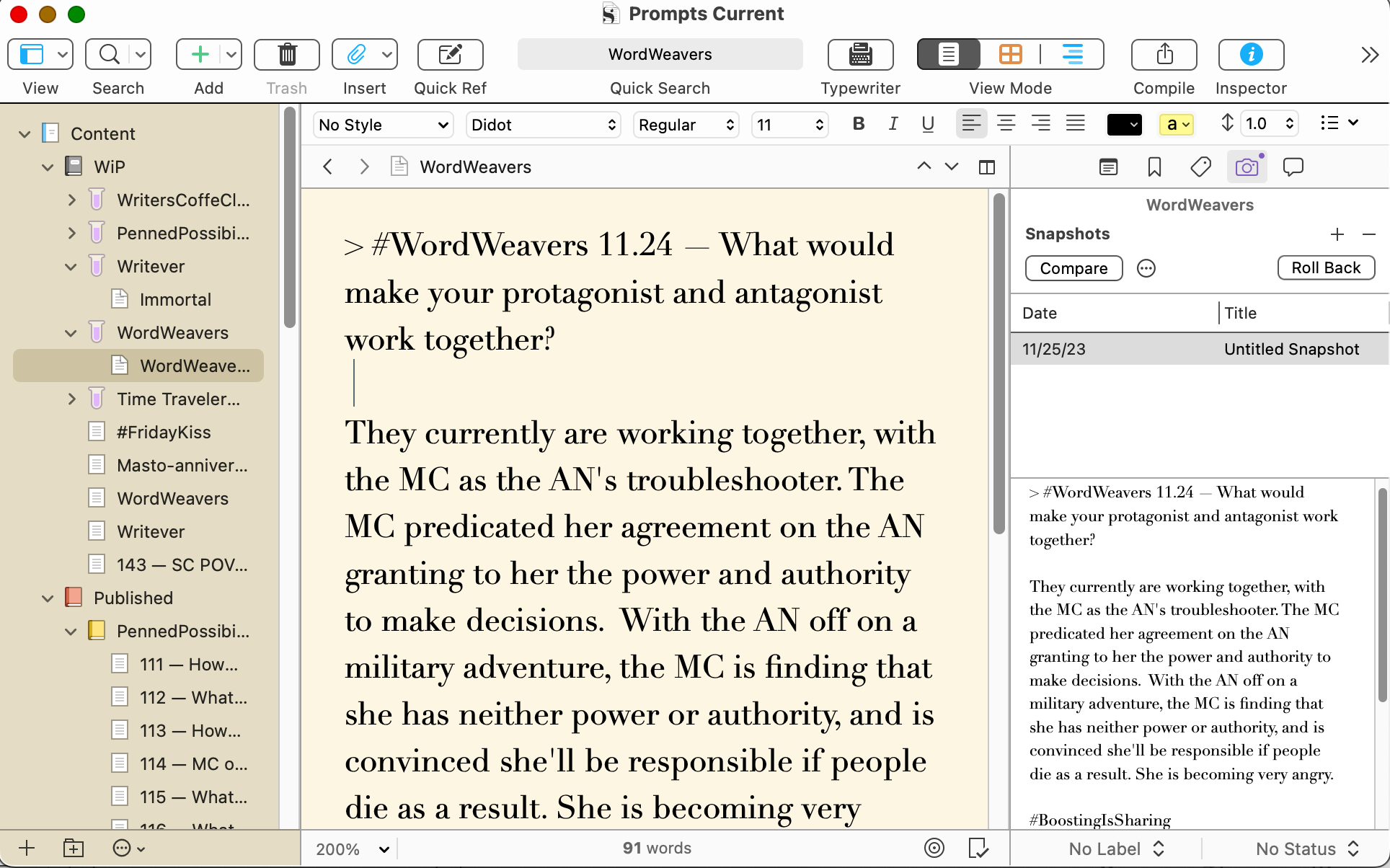Open binder actions ellipsis menu
The width and height of the screenshot is (1390, 868).
[x=128, y=848]
